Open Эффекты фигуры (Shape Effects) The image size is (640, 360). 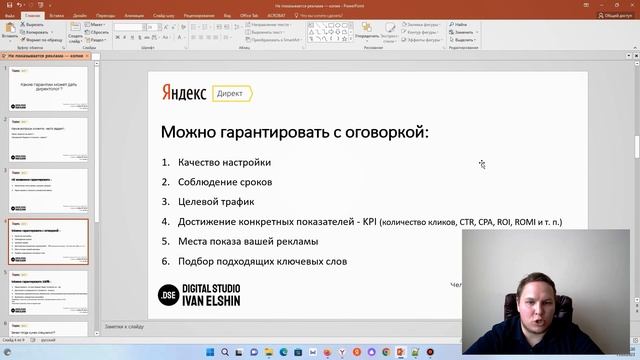[421, 40]
